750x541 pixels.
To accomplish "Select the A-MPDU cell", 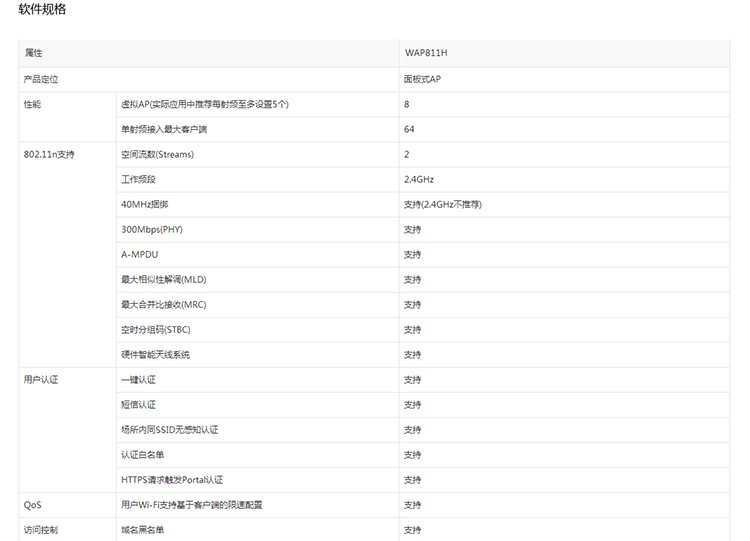I will 257,254.
